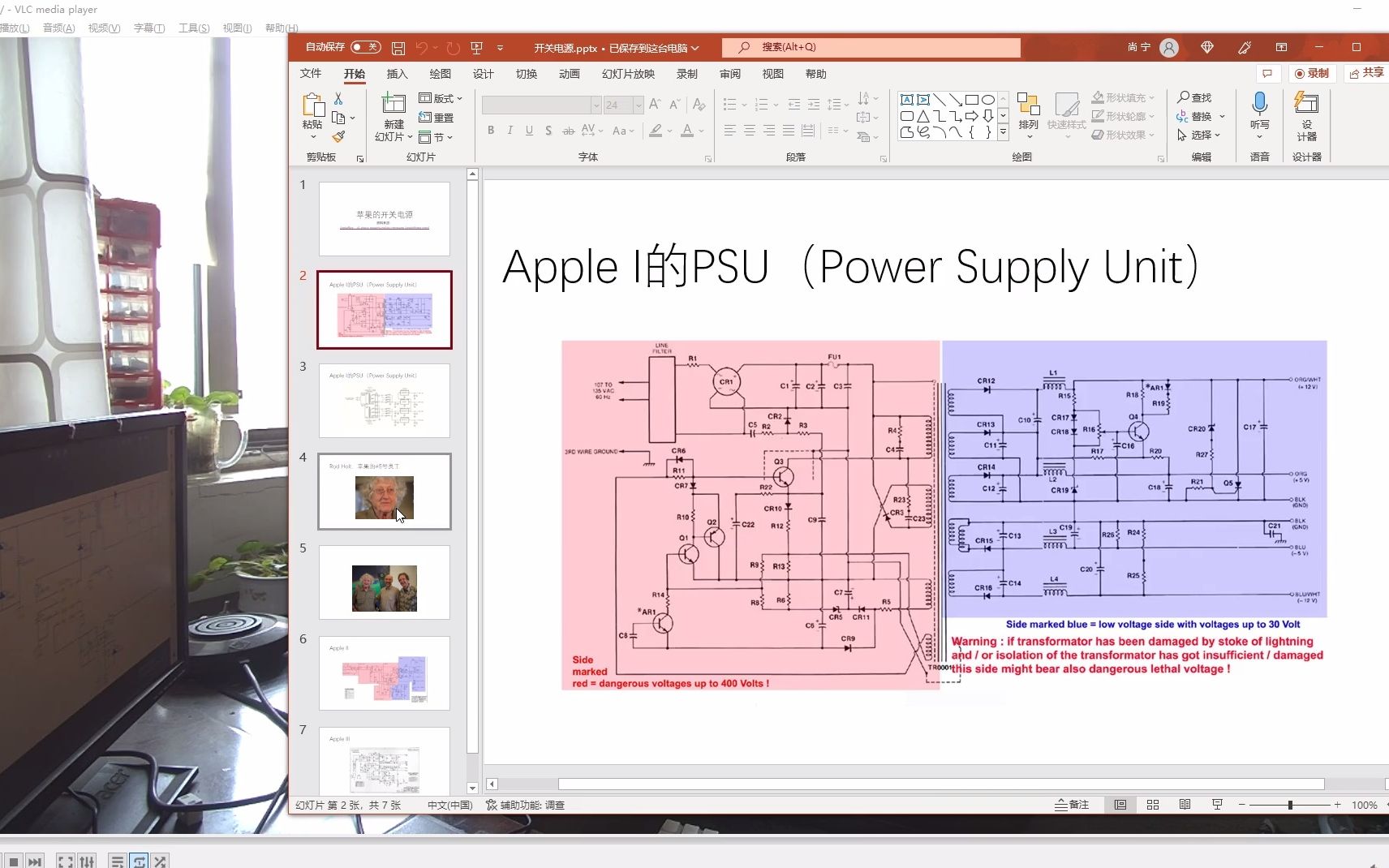Open VLC 音频(A) Audio menu
The image size is (1389, 868).
click(58, 28)
